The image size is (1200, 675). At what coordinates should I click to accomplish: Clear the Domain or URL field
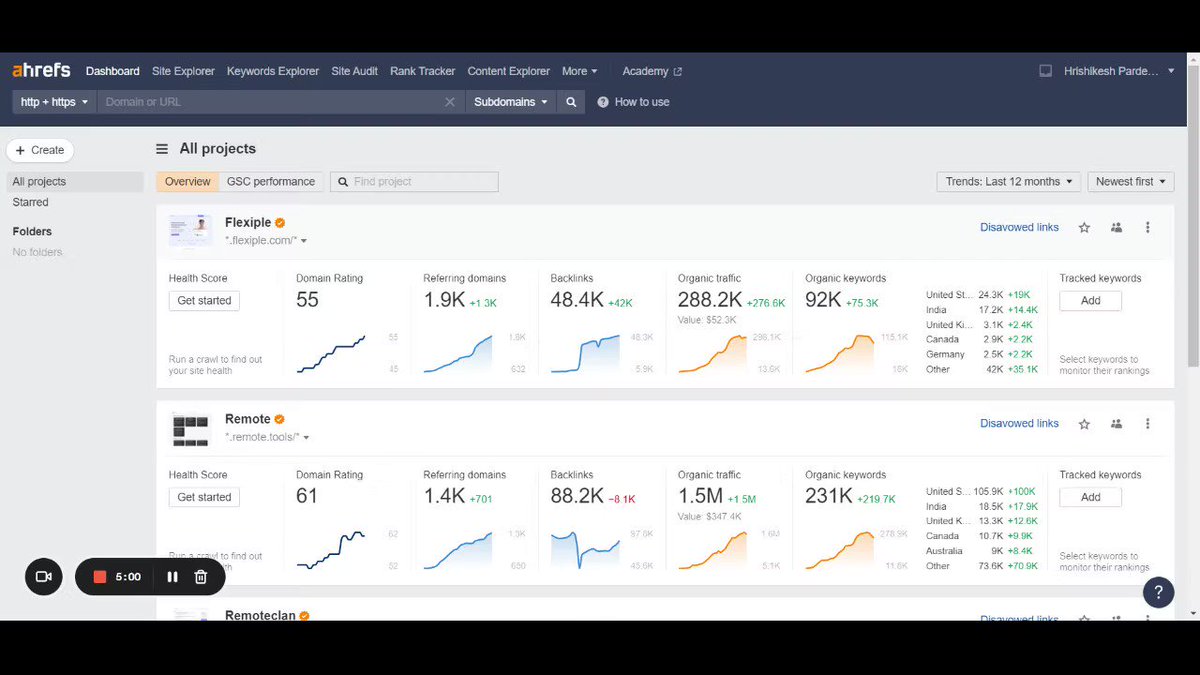pos(449,102)
